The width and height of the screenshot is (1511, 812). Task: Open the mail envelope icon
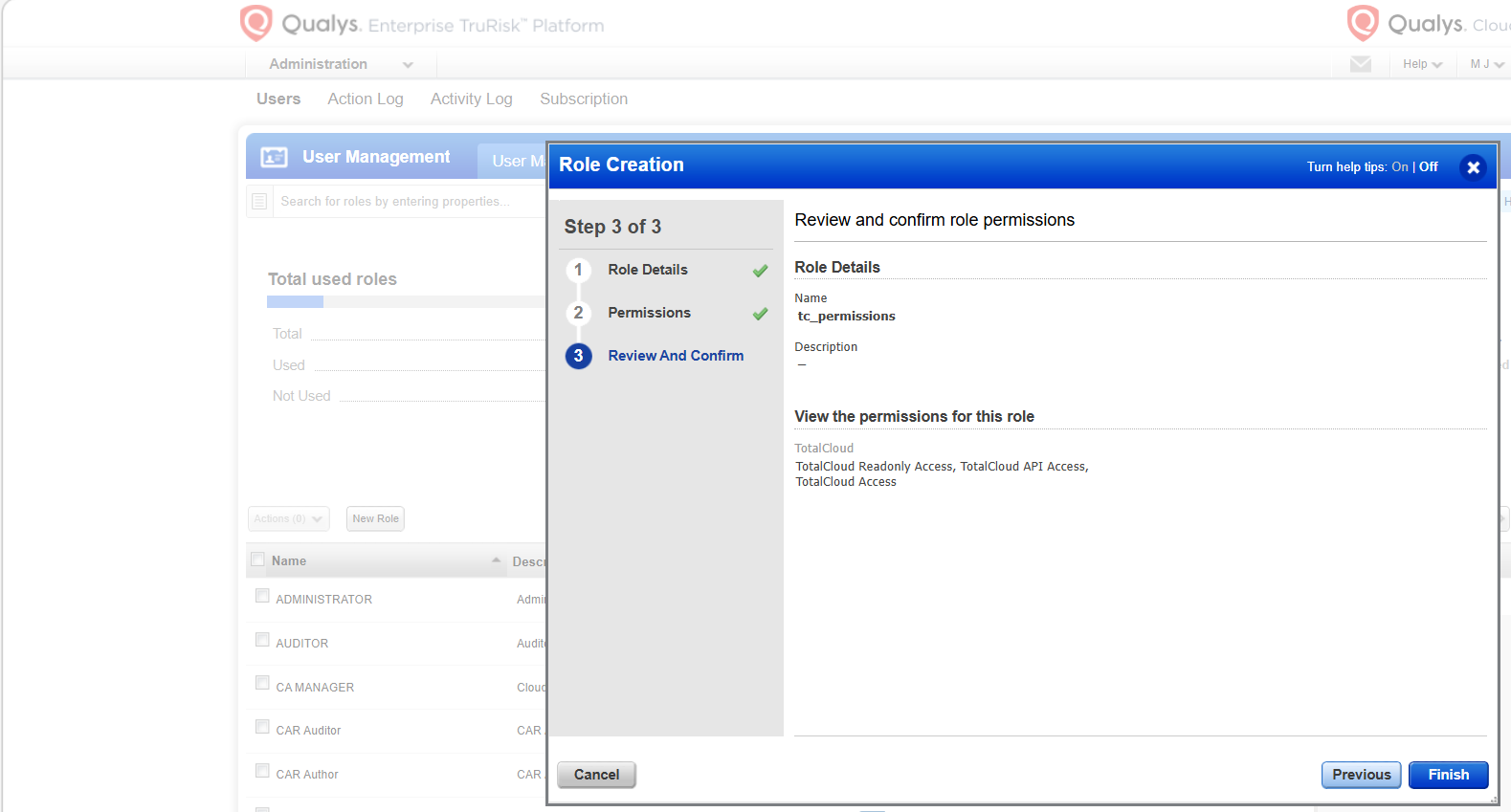point(1360,64)
